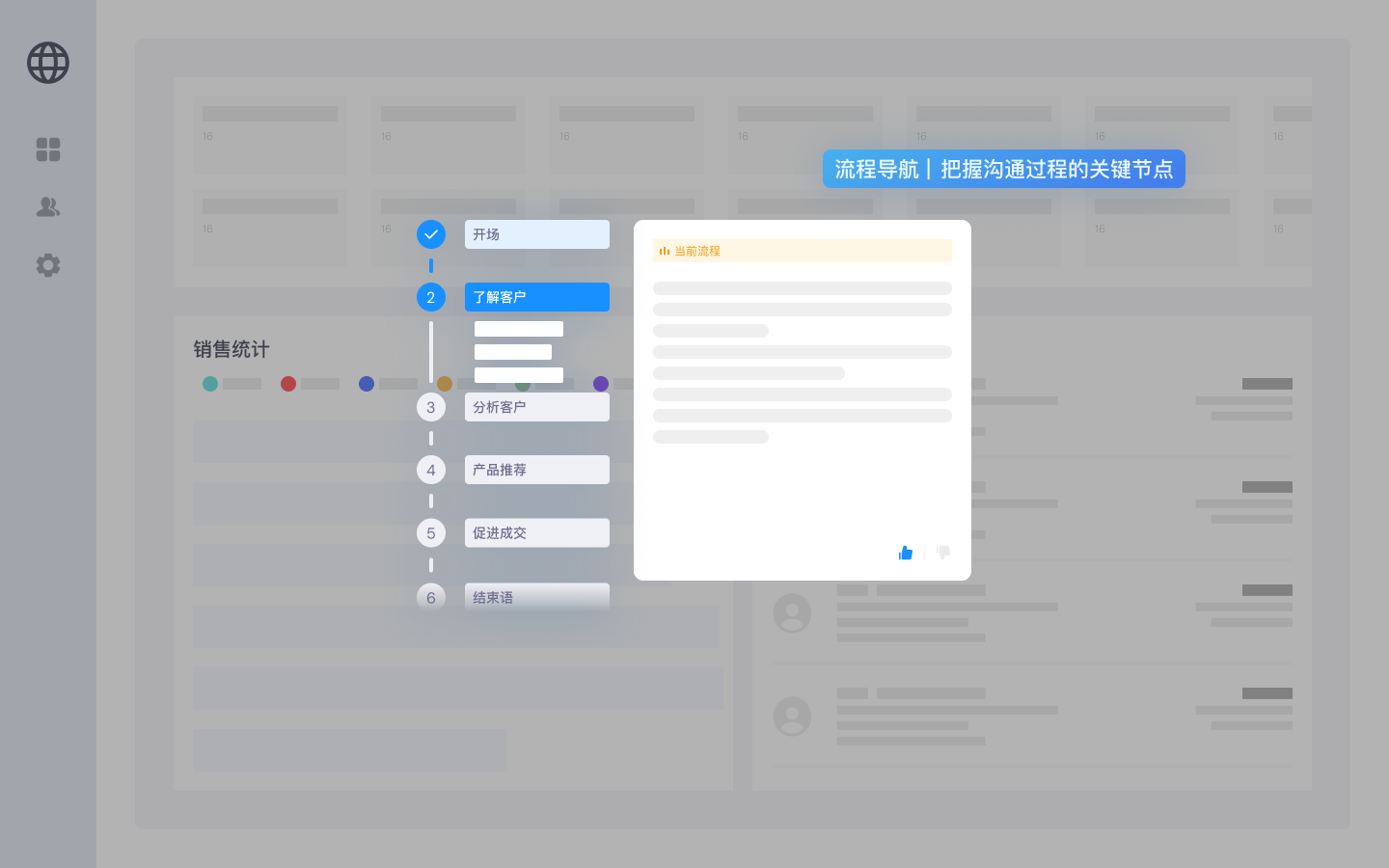Select step 5 circle 促进成交
This screenshot has width=1389, height=868.
coord(431,533)
